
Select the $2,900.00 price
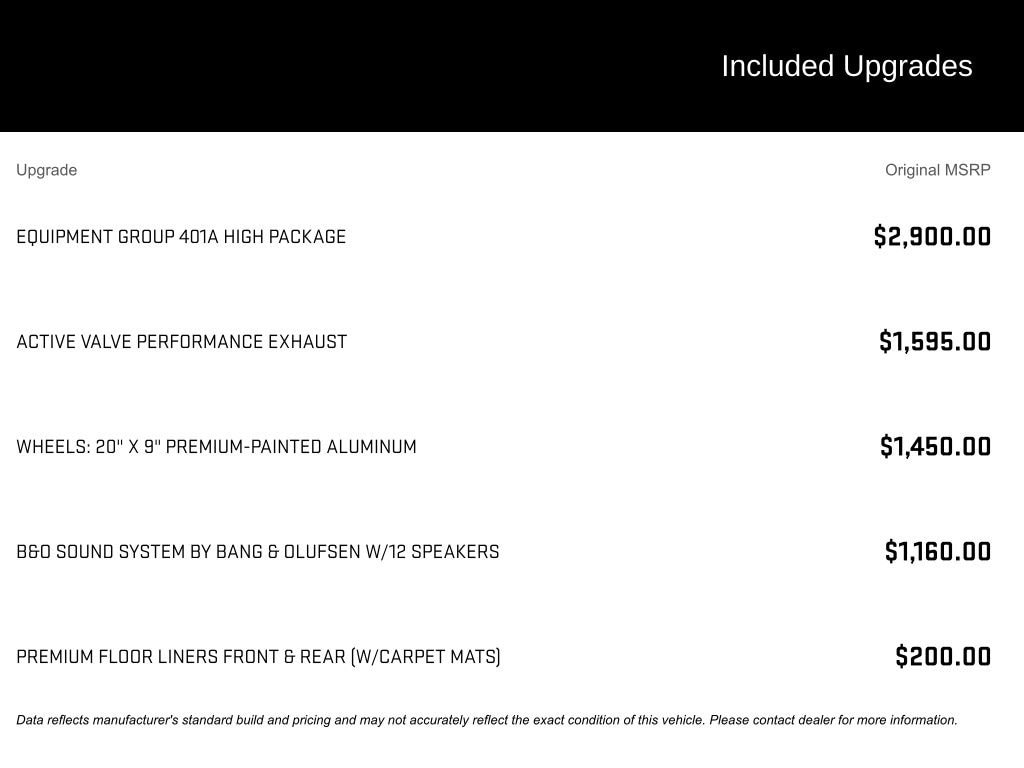point(932,237)
